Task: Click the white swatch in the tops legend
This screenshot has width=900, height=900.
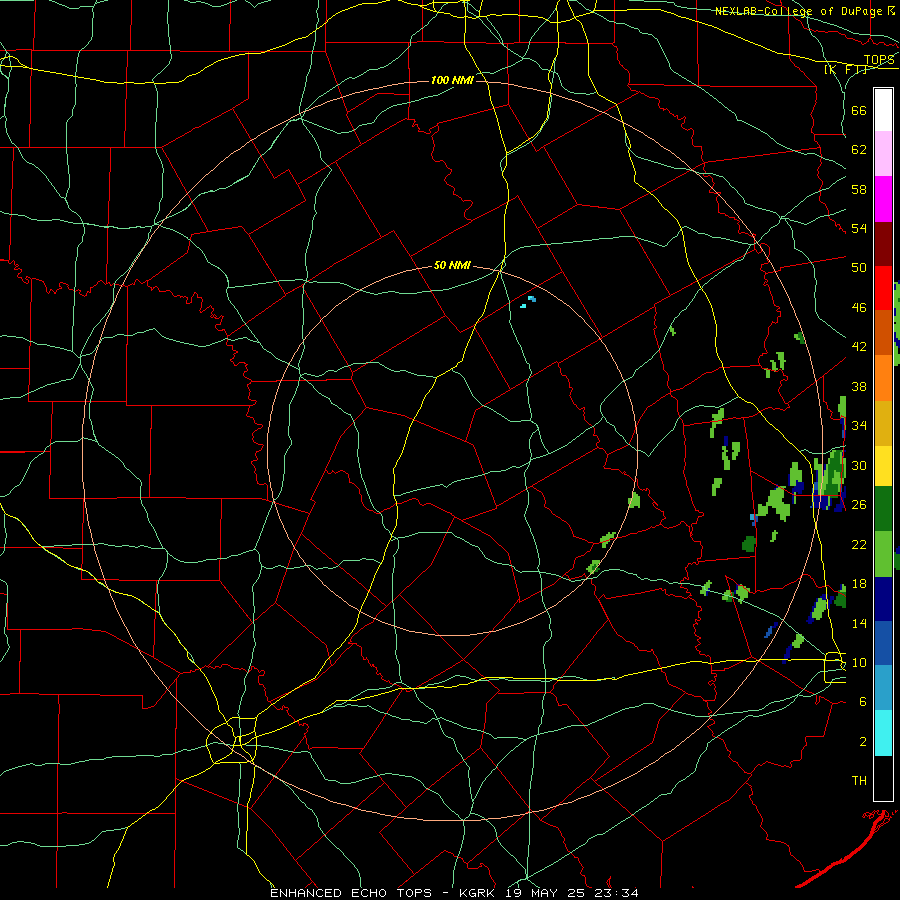Action: [883, 110]
